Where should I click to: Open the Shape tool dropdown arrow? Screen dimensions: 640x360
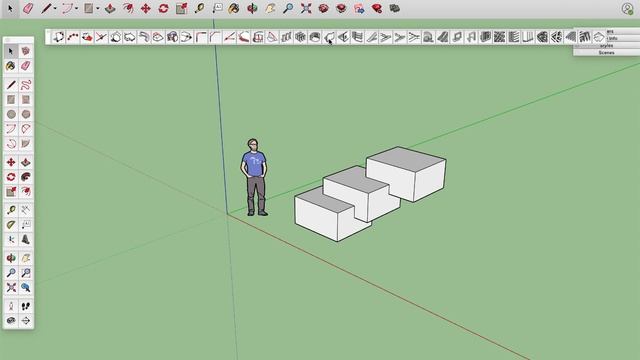(98, 9)
